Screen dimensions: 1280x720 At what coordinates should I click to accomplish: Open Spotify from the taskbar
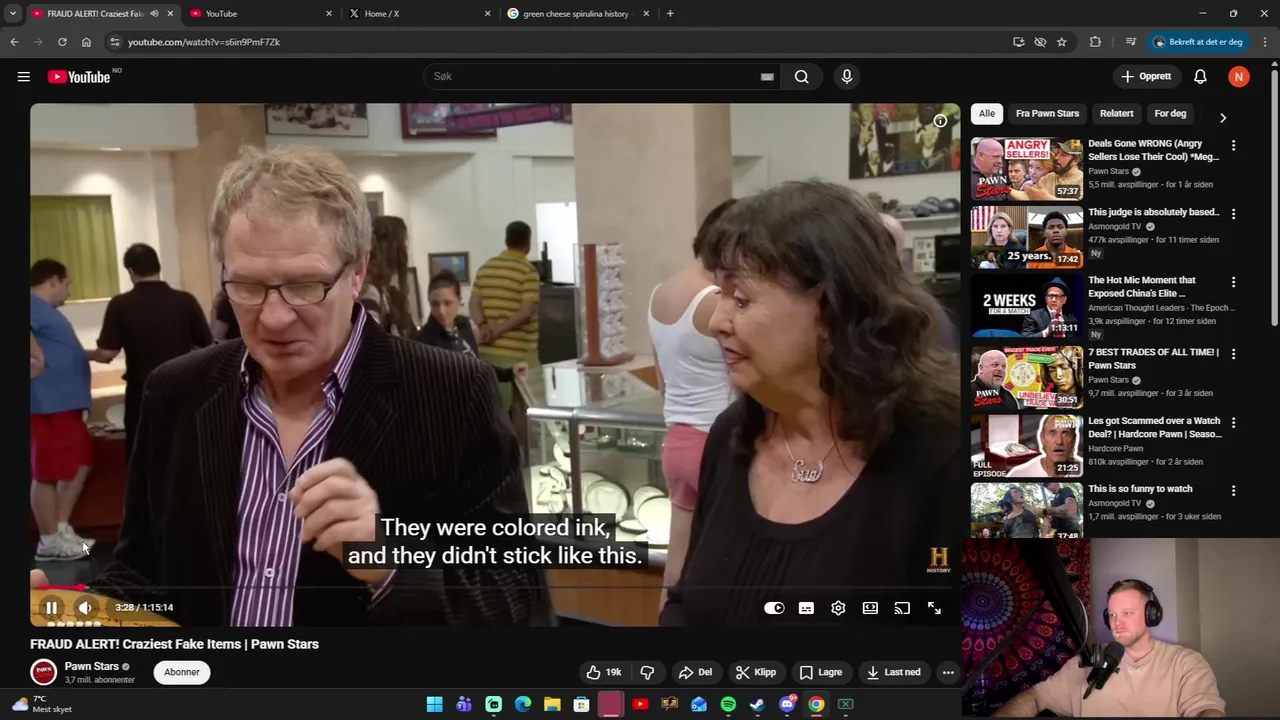[x=728, y=704]
